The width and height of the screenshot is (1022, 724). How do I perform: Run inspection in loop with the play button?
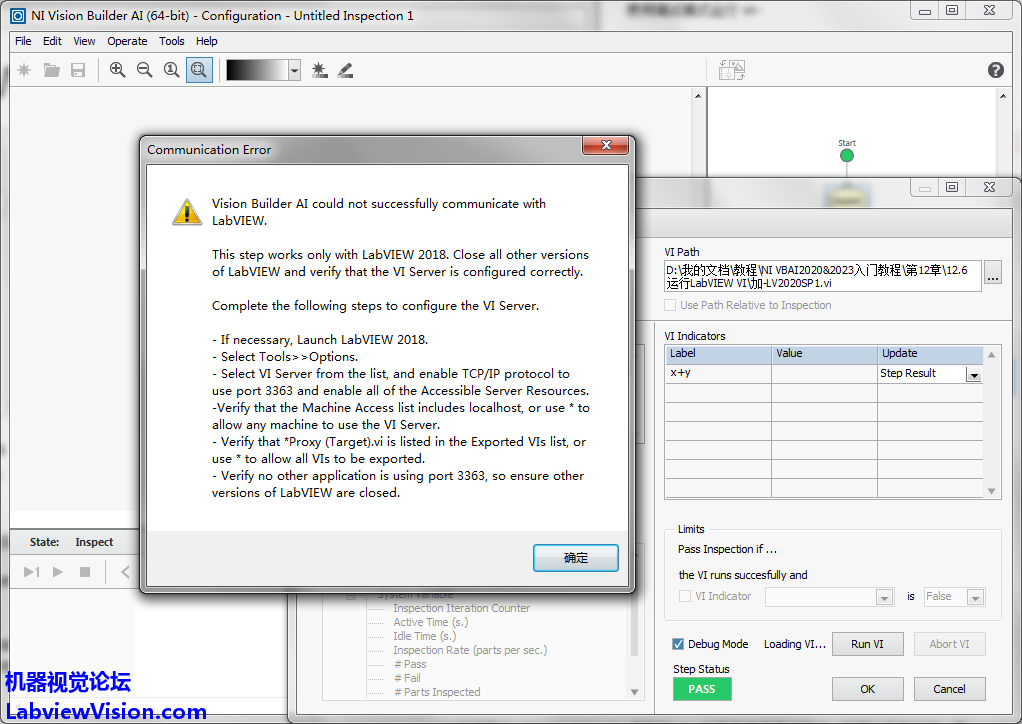click(58, 572)
